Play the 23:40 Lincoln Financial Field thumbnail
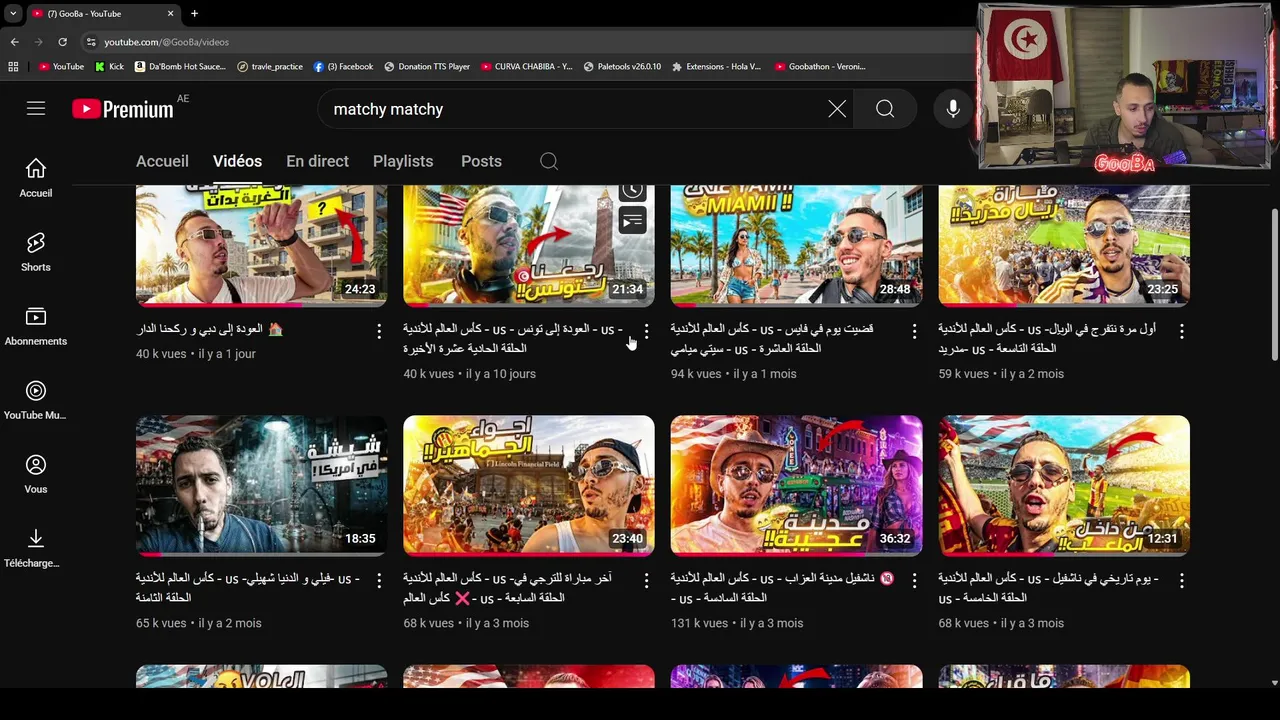This screenshot has height=720, width=1280. 529,485
